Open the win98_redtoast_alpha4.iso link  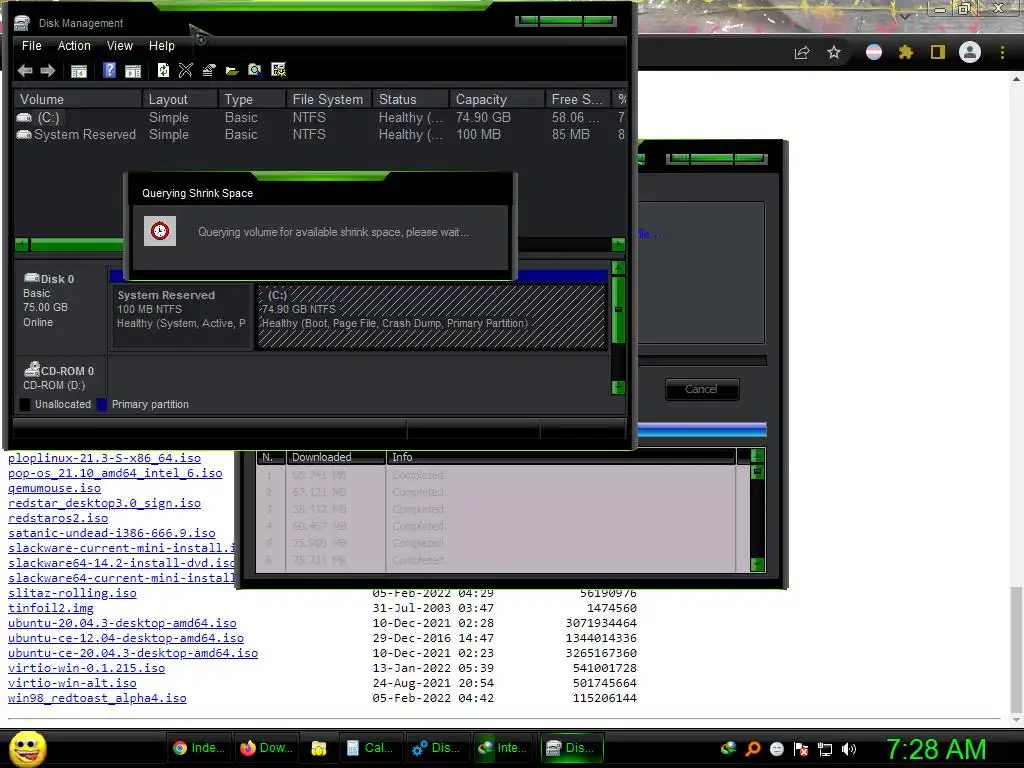pyautogui.click(x=97, y=698)
